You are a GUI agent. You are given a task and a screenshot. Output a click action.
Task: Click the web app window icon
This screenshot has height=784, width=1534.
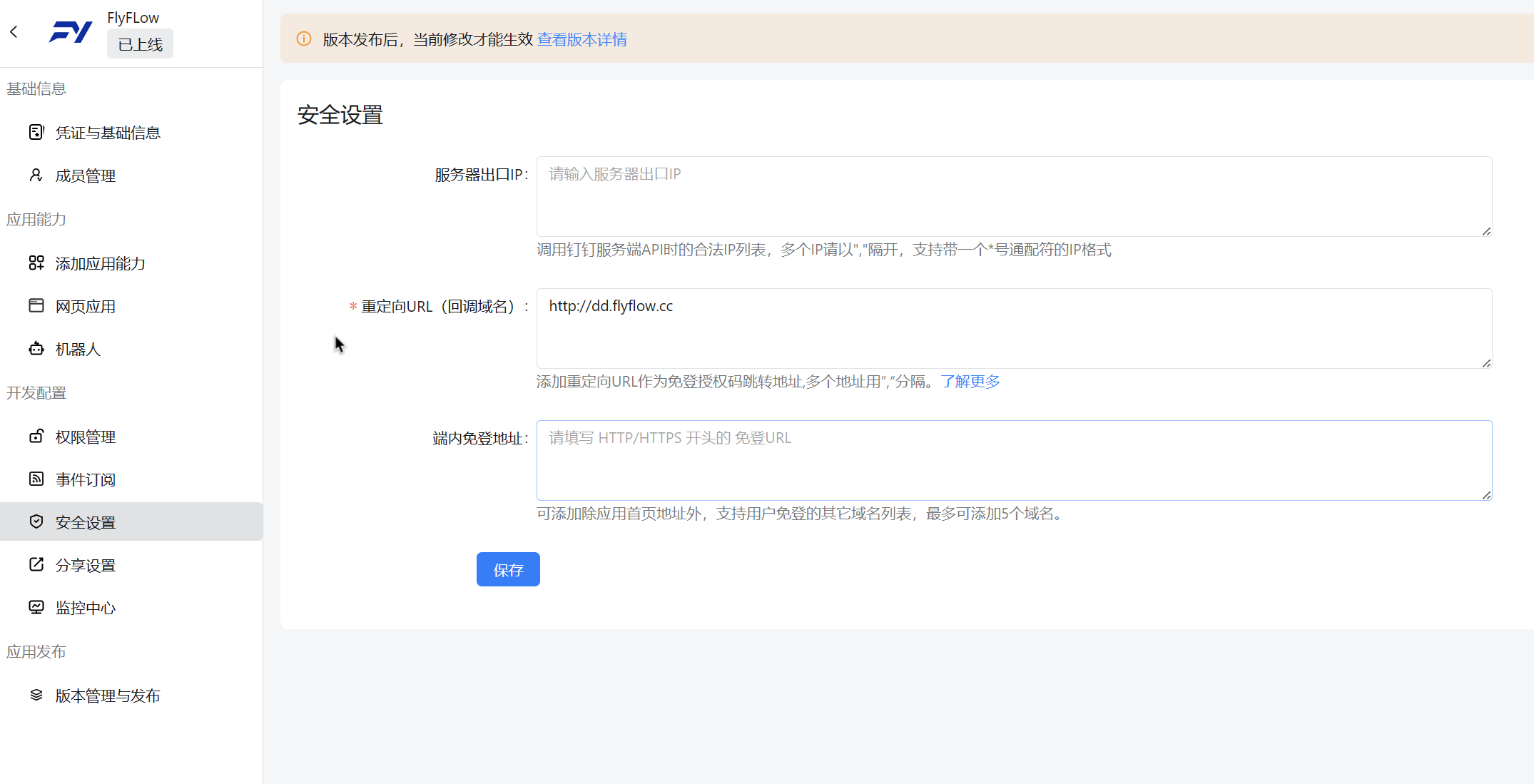click(36, 306)
